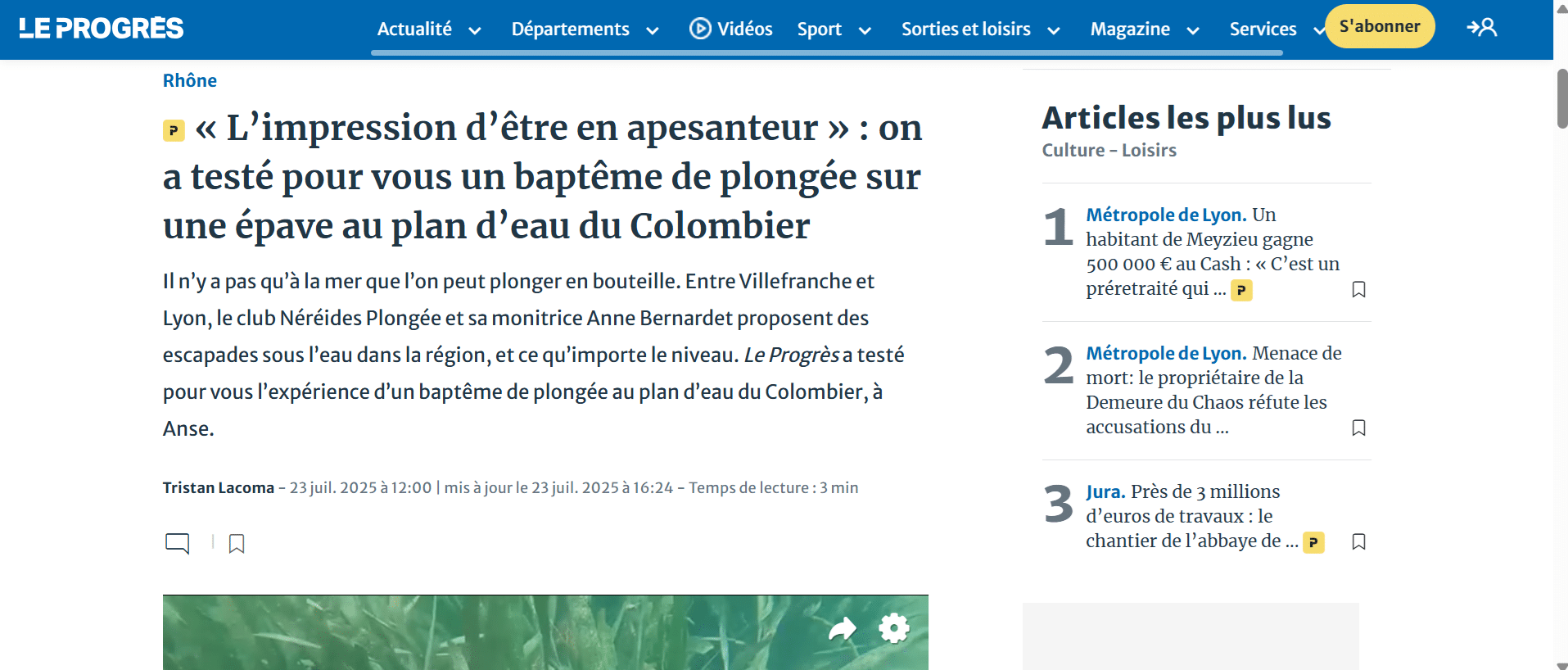Click premium badge on Meyzieu Cash article
Screen dimensions: 1568x670
pyautogui.click(x=1241, y=290)
